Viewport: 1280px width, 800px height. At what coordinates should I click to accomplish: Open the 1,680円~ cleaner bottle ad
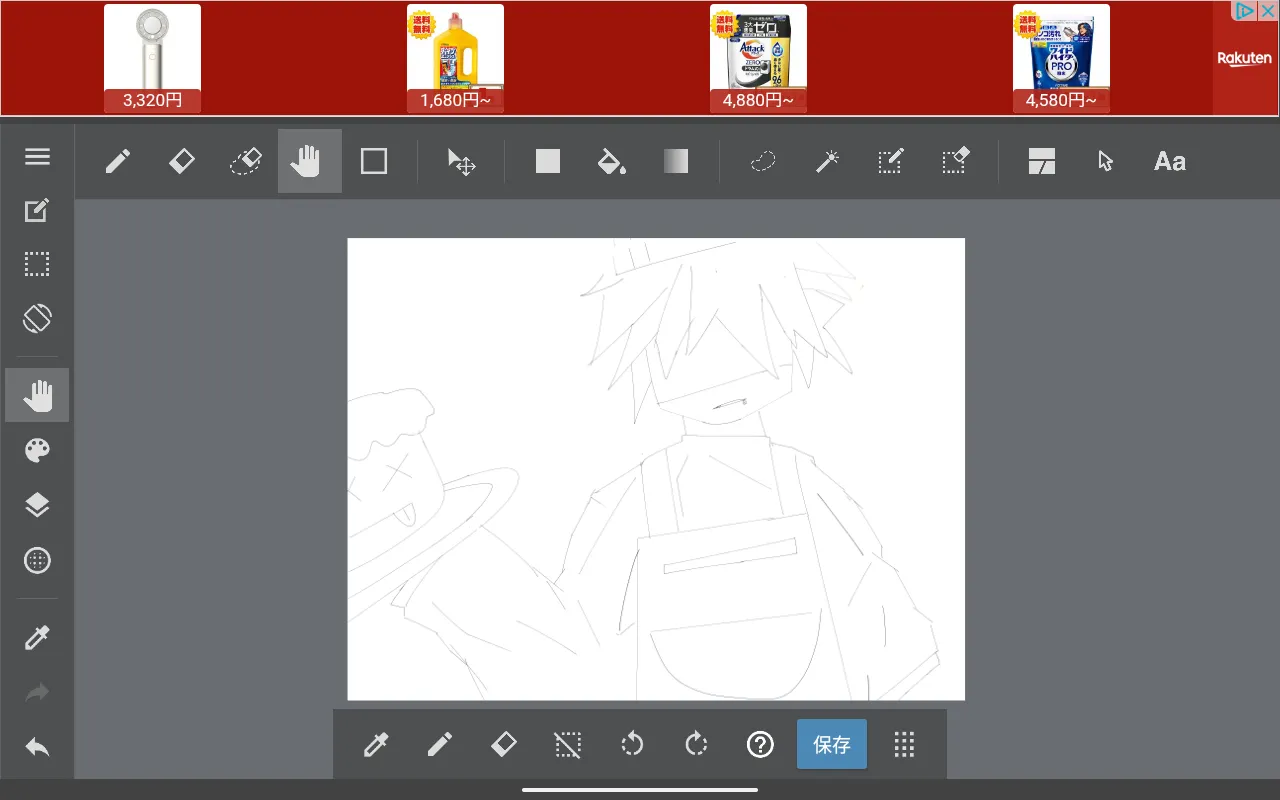(455, 58)
